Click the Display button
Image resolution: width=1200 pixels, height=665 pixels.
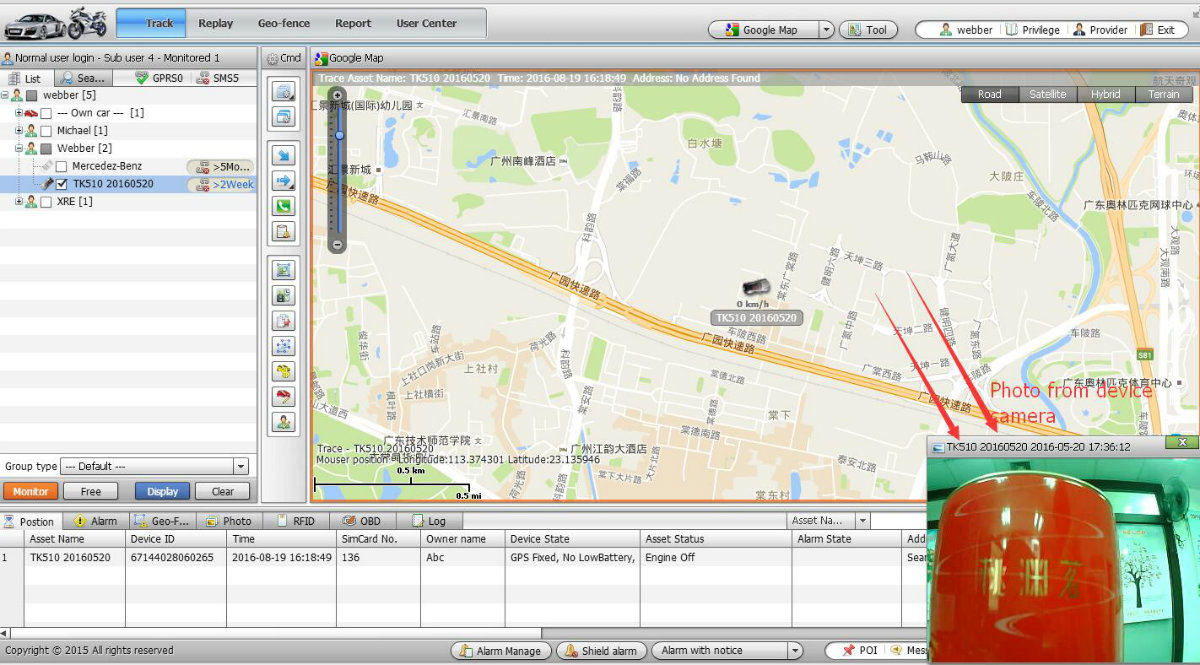click(x=163, y=491)
